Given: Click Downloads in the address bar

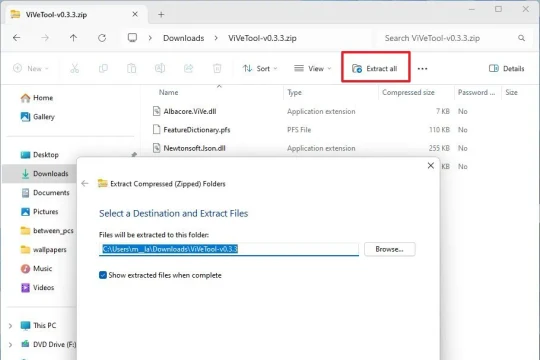Looking at the screenshot, I should [x=184, y=38].
